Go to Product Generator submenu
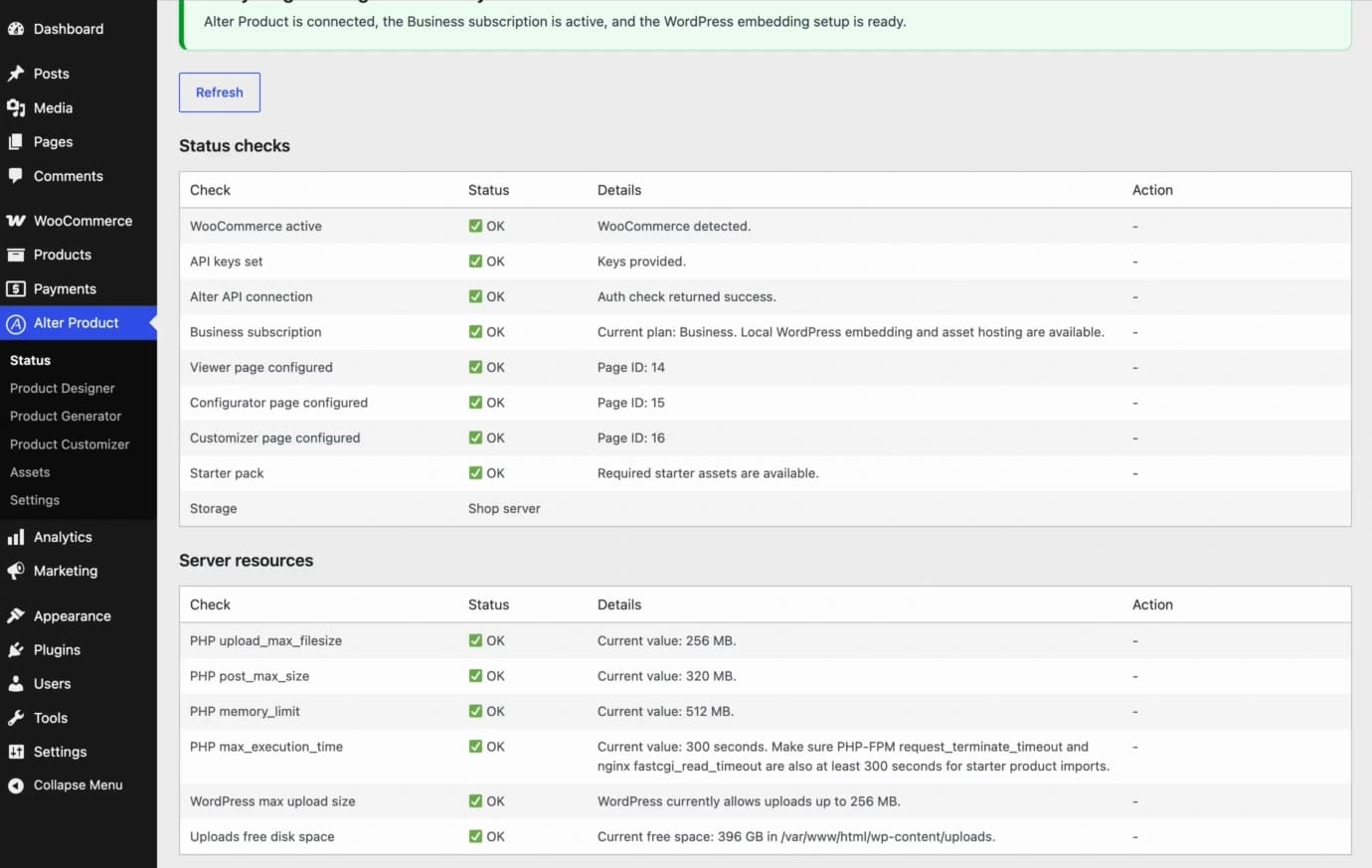Image resolution: width=1372 pixels, height=868 pixels. [66, 417]
